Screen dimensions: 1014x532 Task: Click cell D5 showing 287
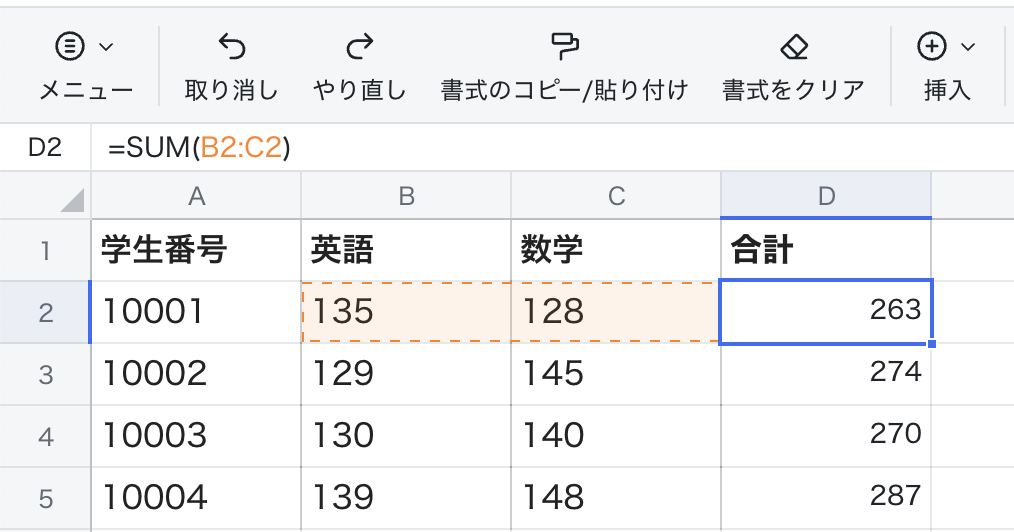[825, 496]
